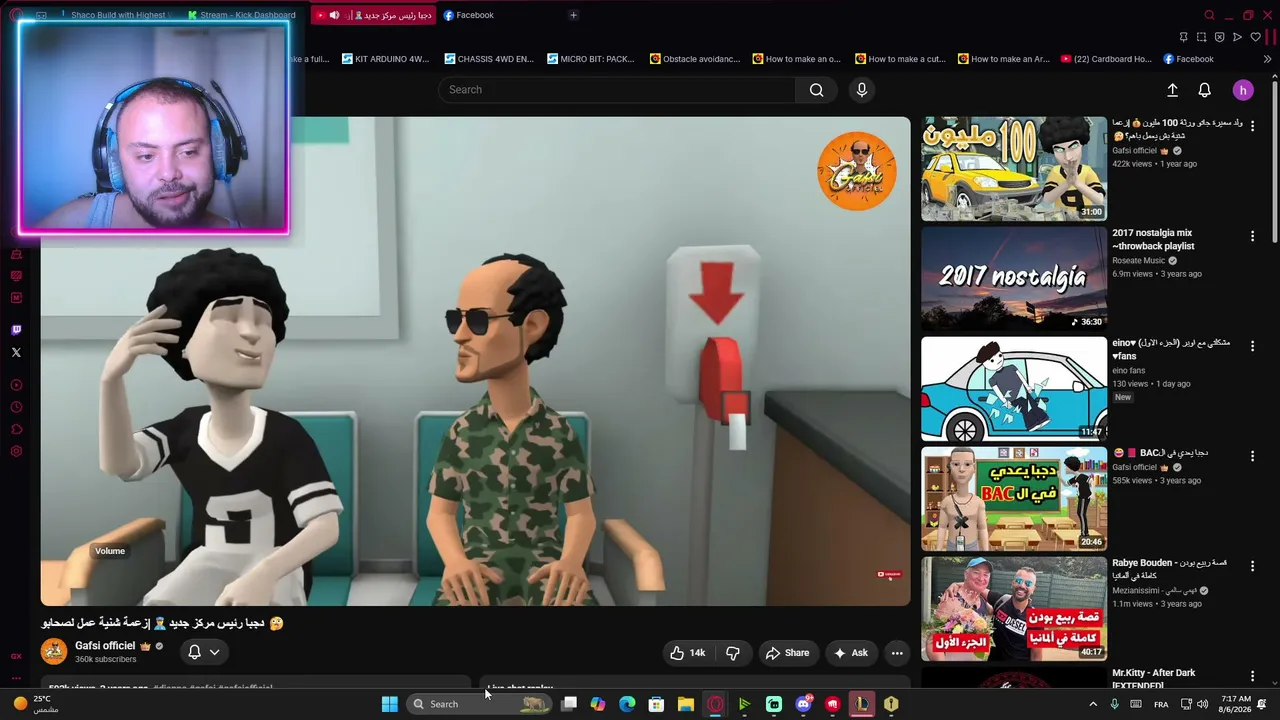Open the purple account avatar menu
Screen dimensions: 1280x720
(1243, 90)
